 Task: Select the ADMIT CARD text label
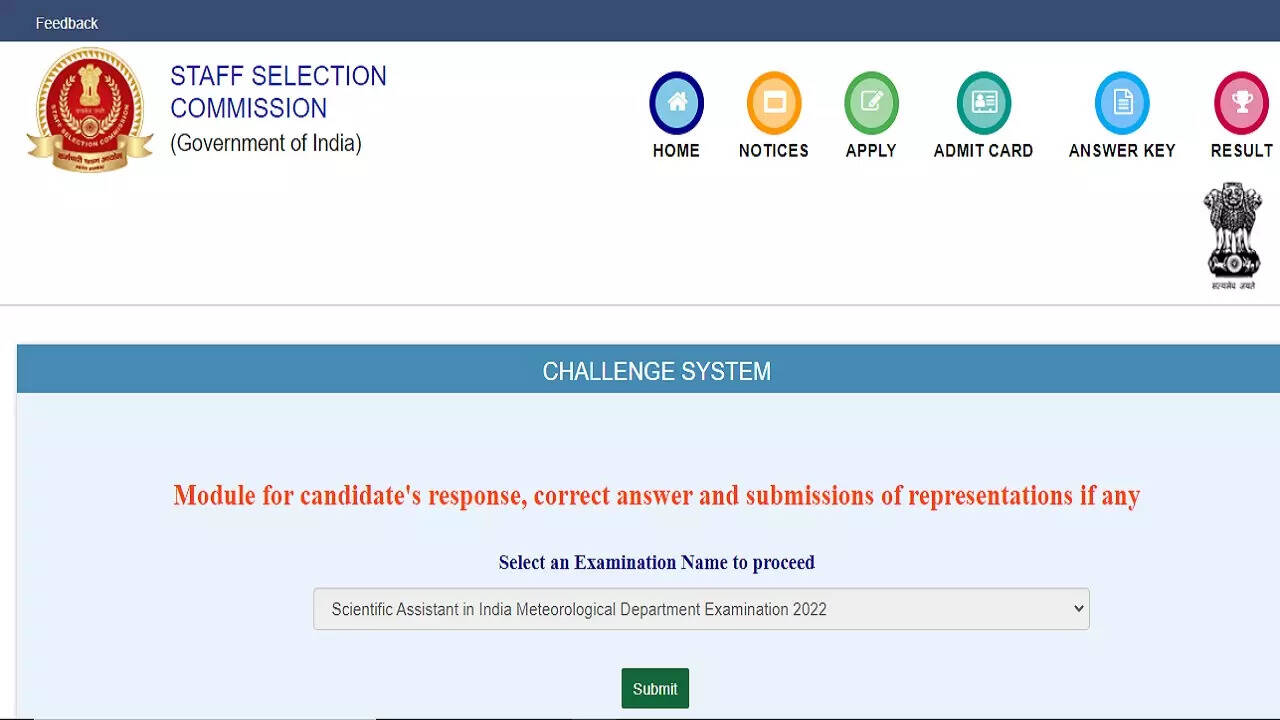point(984,151)
